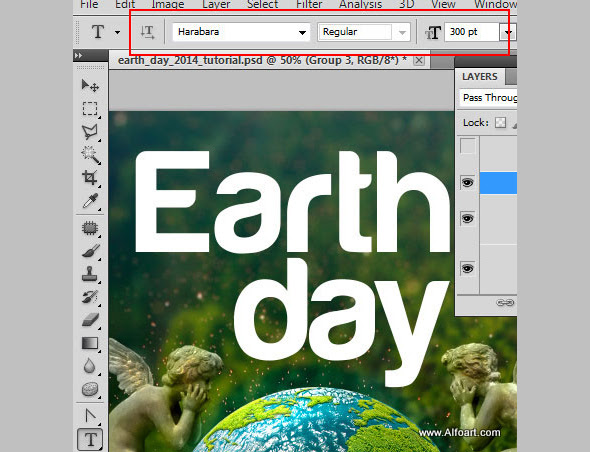This screenshot has height=452, width=590.
Task: Click the font size field showing 300 pt
Action: point(472,32)
